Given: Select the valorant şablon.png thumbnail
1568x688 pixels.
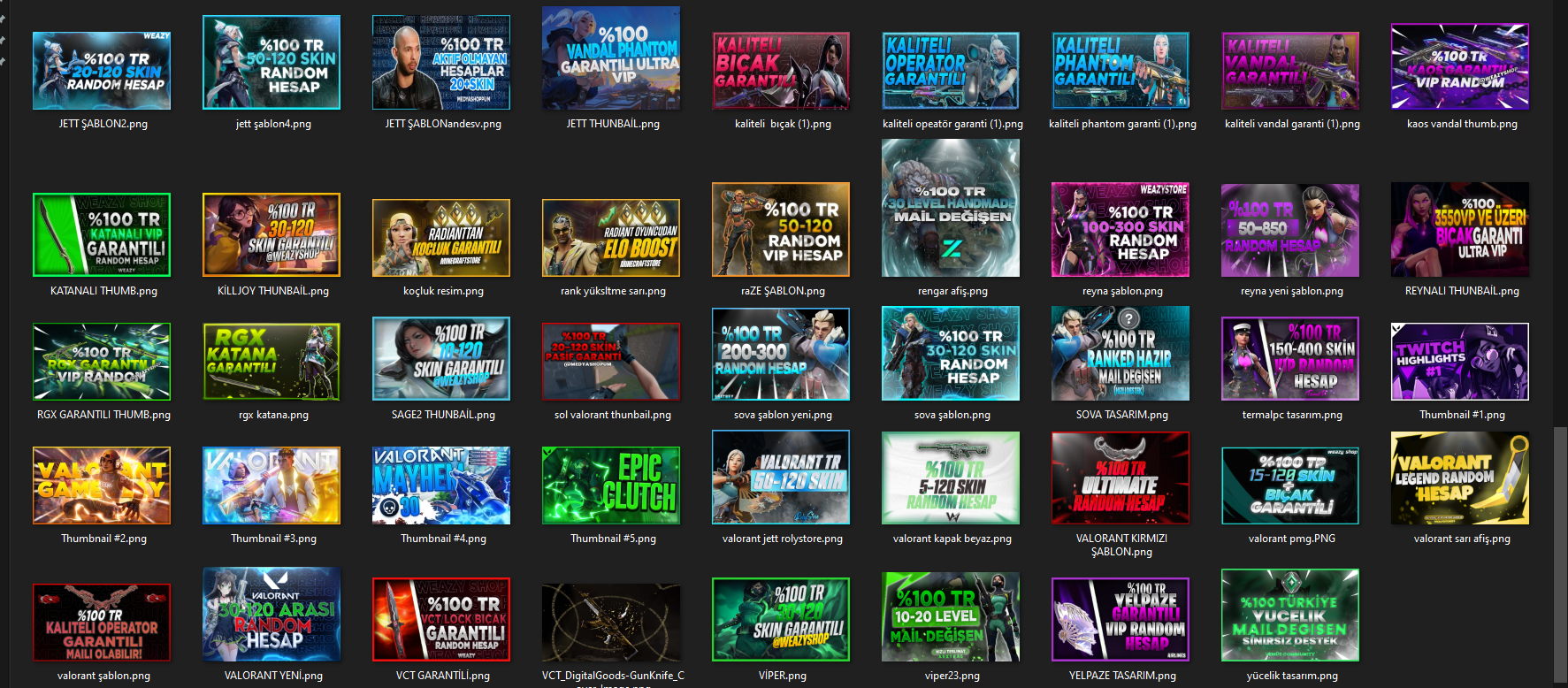Looking at the screenshot, I should (x=102, y=623).
